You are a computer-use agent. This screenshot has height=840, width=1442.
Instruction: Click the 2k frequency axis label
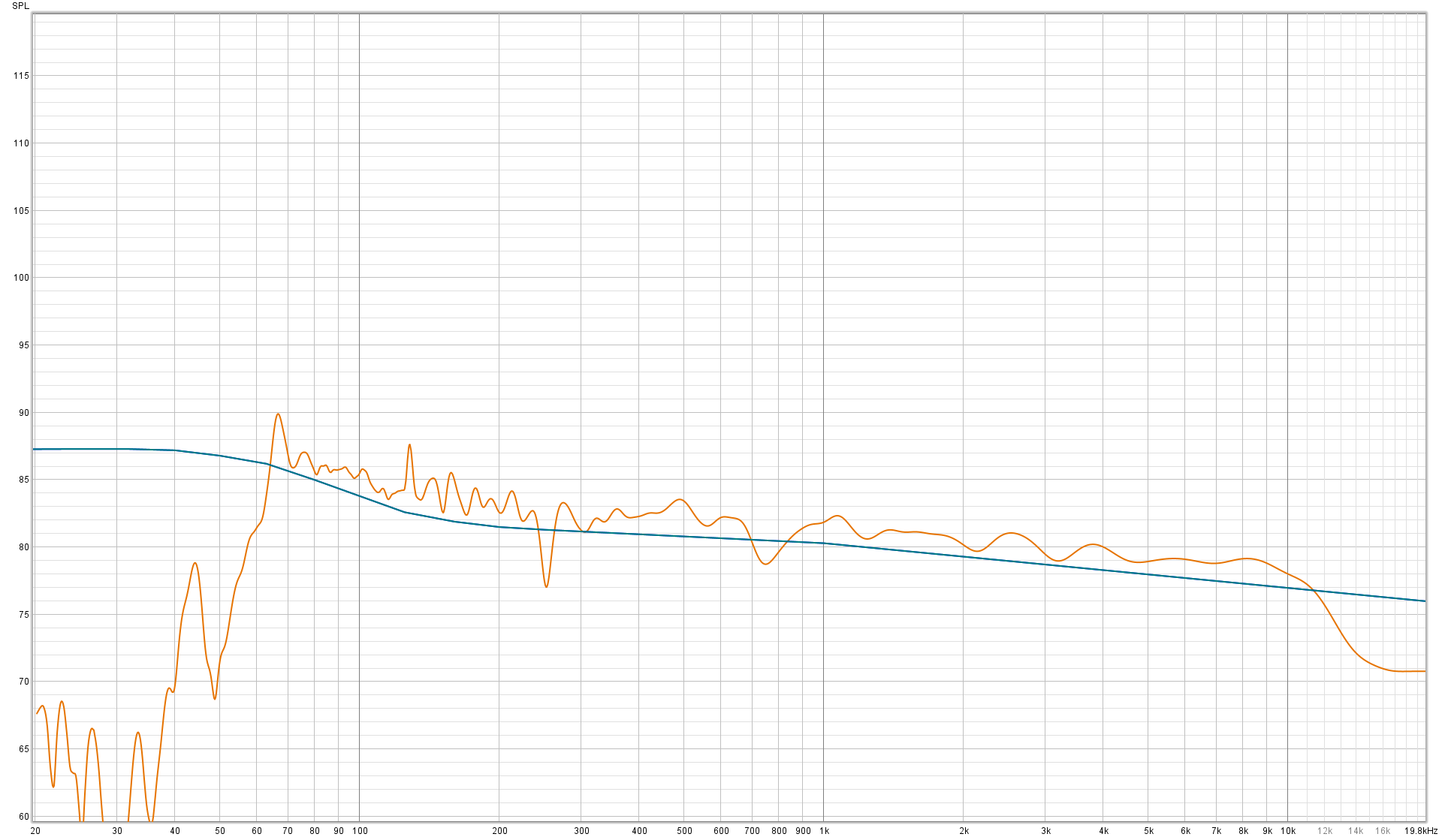click(964, 831)
